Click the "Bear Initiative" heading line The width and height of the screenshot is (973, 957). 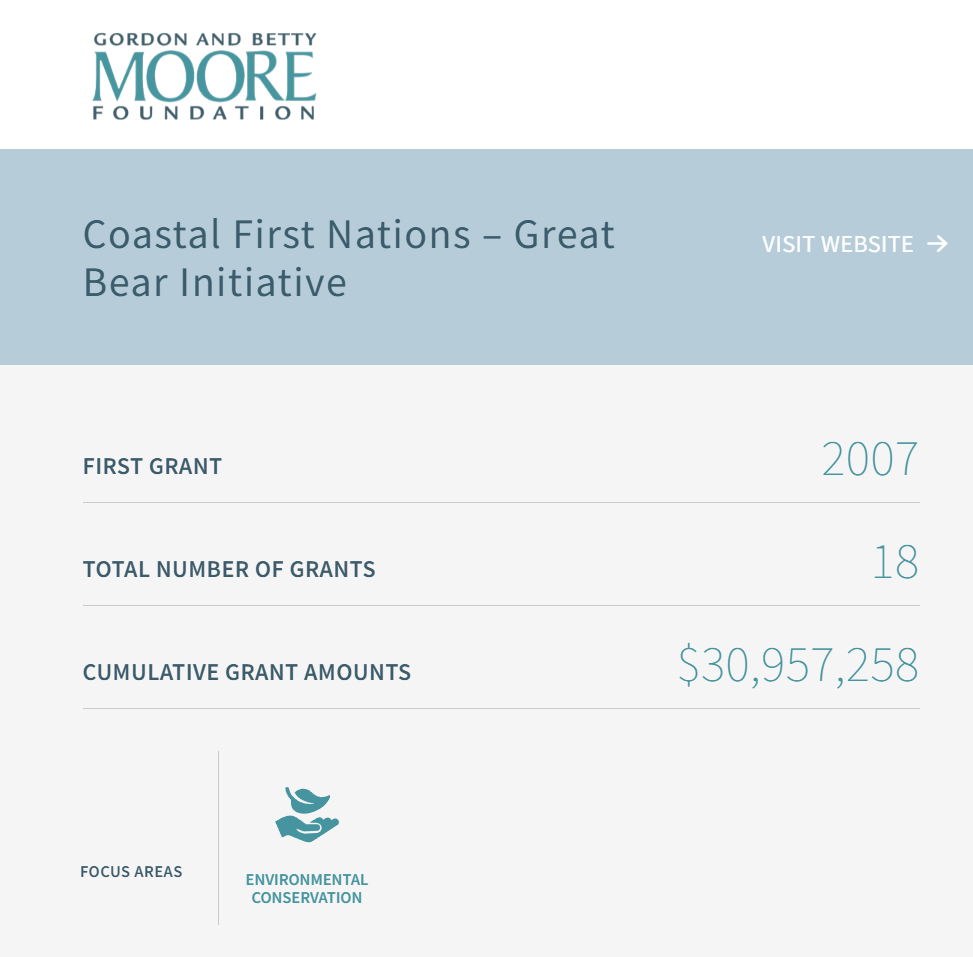click(215, 283)
